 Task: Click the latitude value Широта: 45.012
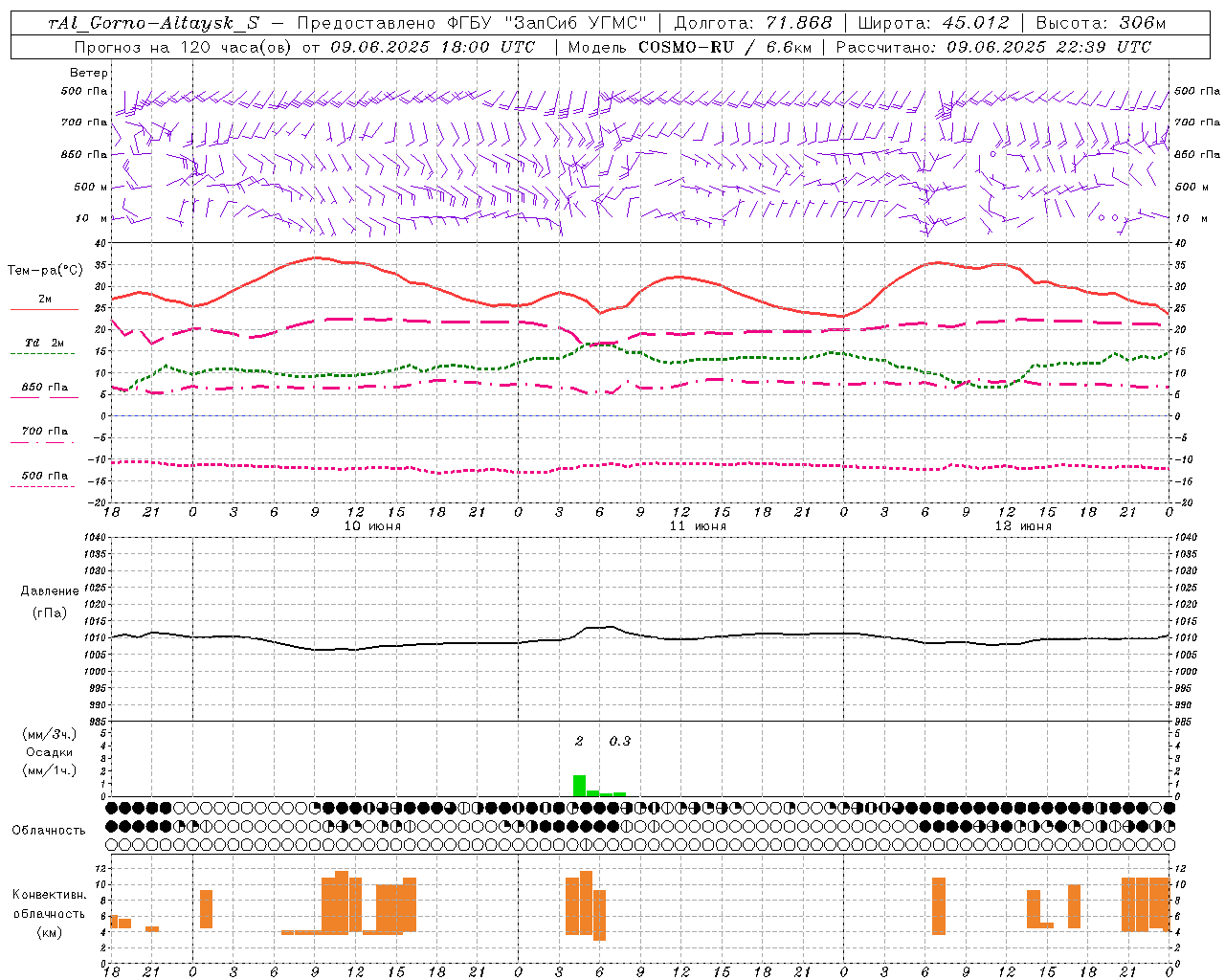coord(933,23)
